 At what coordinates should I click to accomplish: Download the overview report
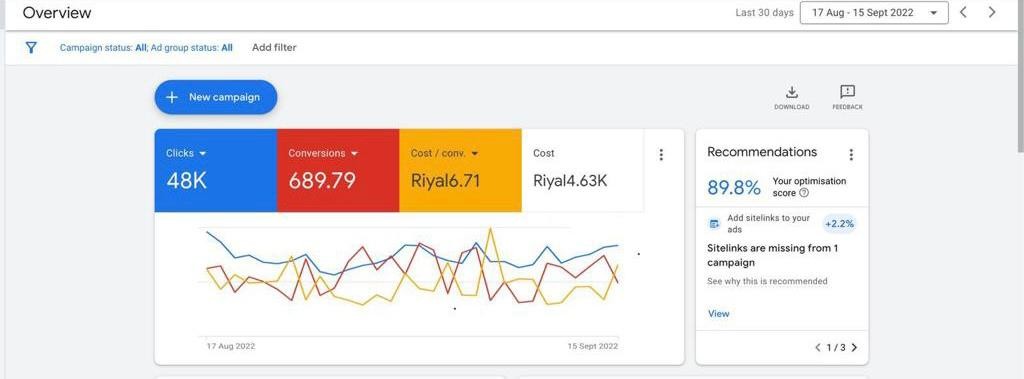click(x=792, y=97)
